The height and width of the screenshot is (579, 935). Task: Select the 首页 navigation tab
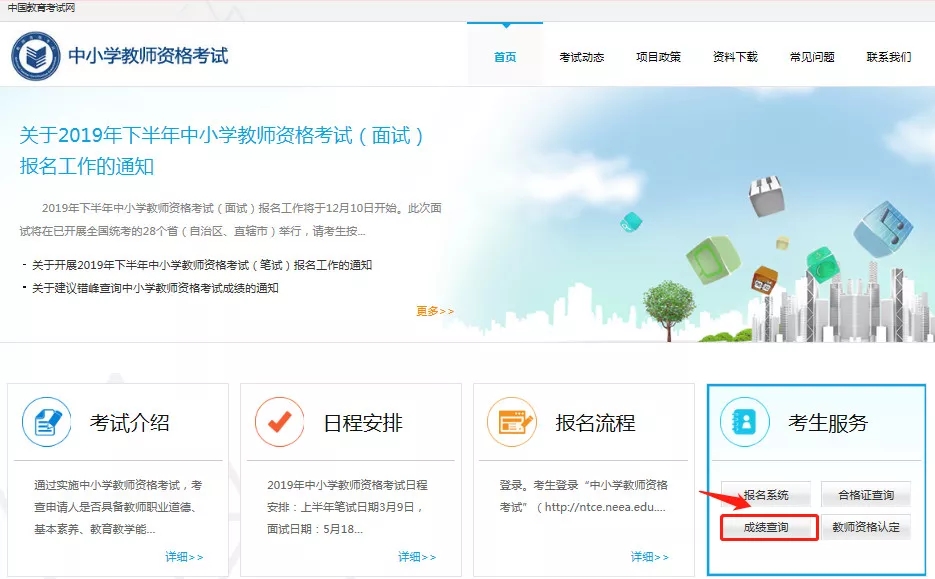(504, 57)
